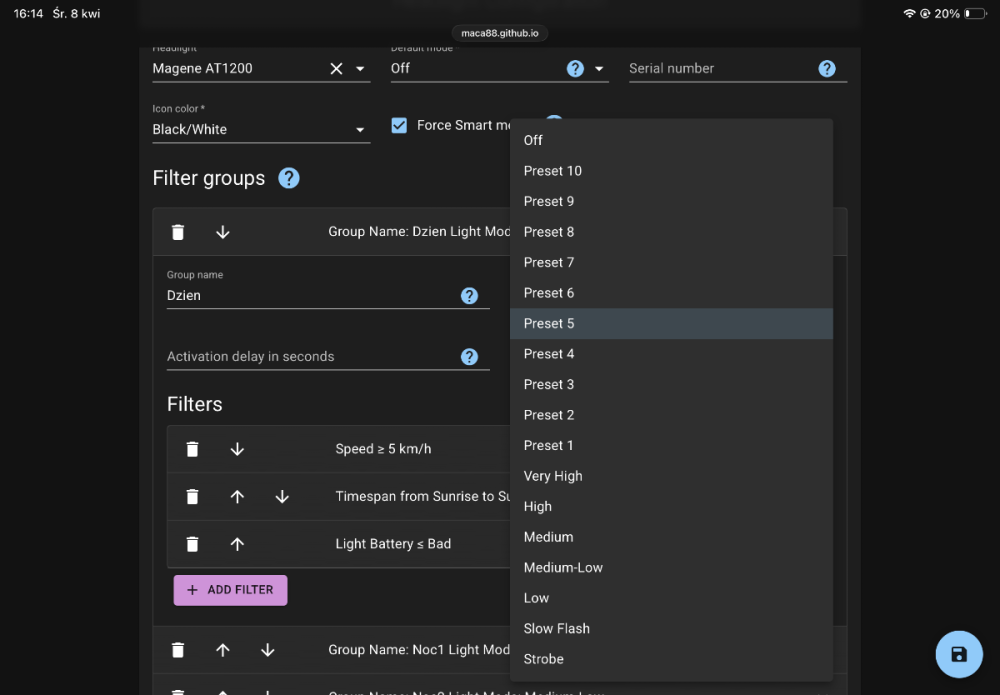Expand the Default mode dropdown arrow
1000x695 pixels.
[x=599, y=69]
